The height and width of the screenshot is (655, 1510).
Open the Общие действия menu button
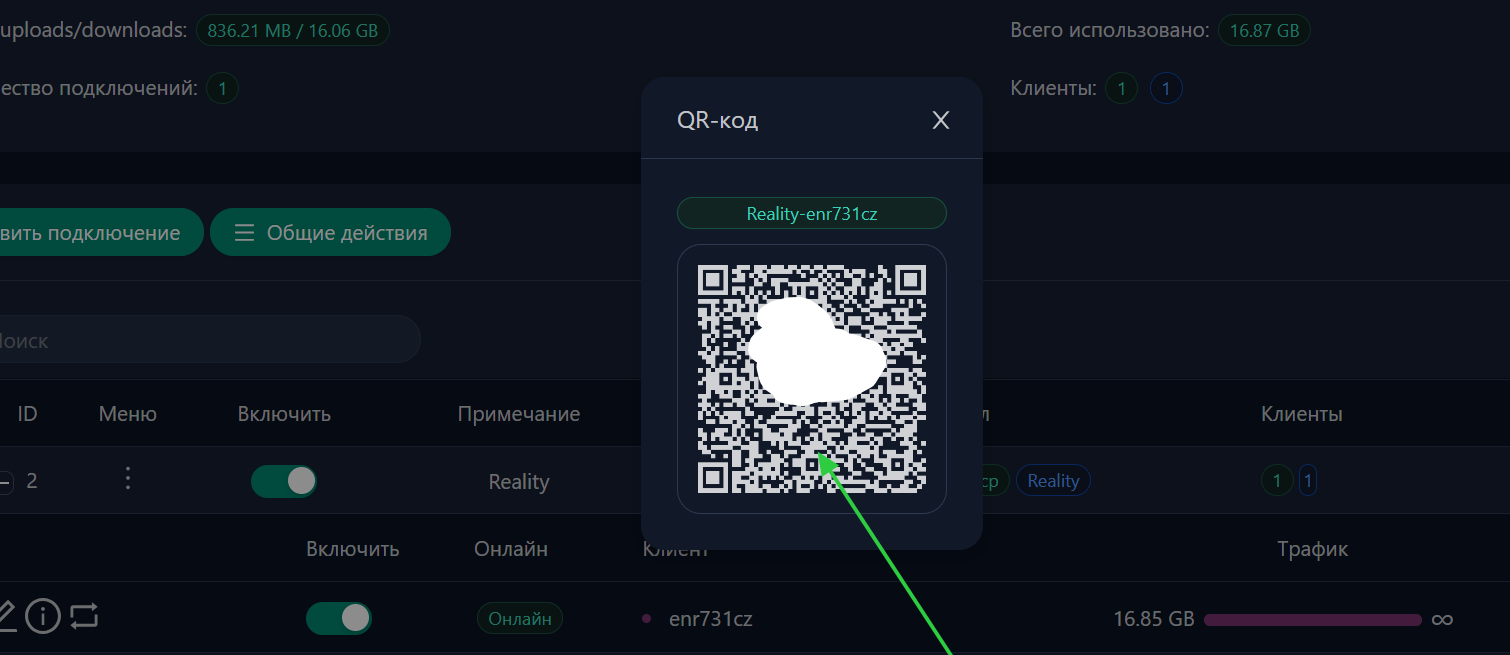click(x=330, y=232)
